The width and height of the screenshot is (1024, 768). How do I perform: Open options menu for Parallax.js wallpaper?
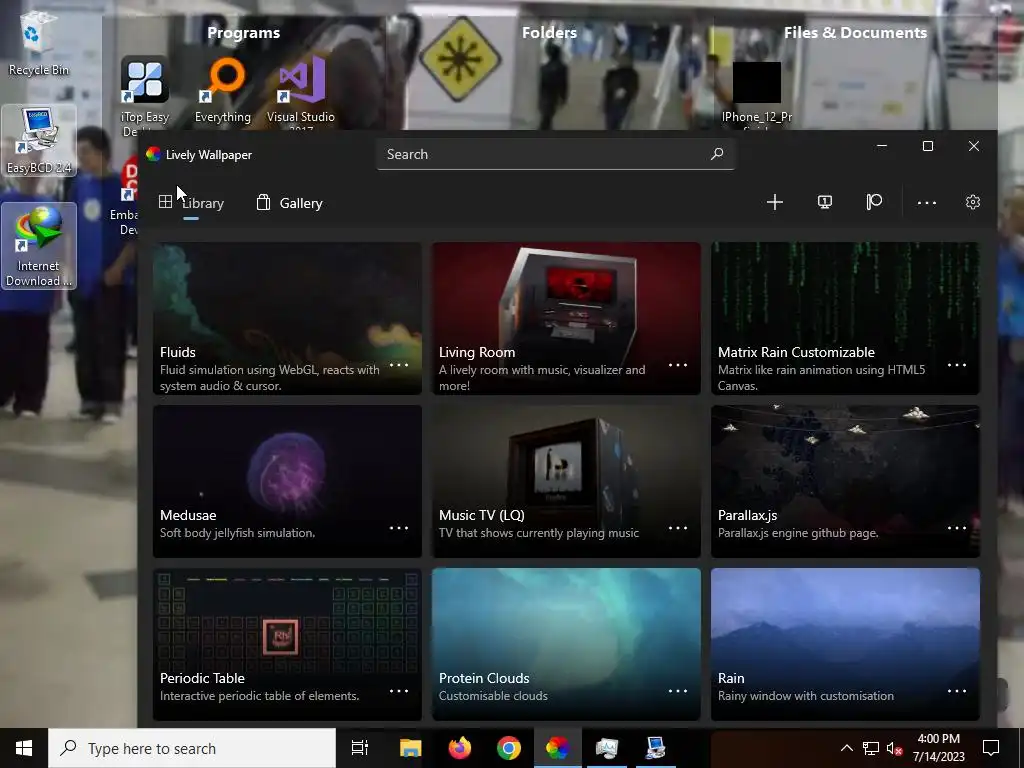957,528
